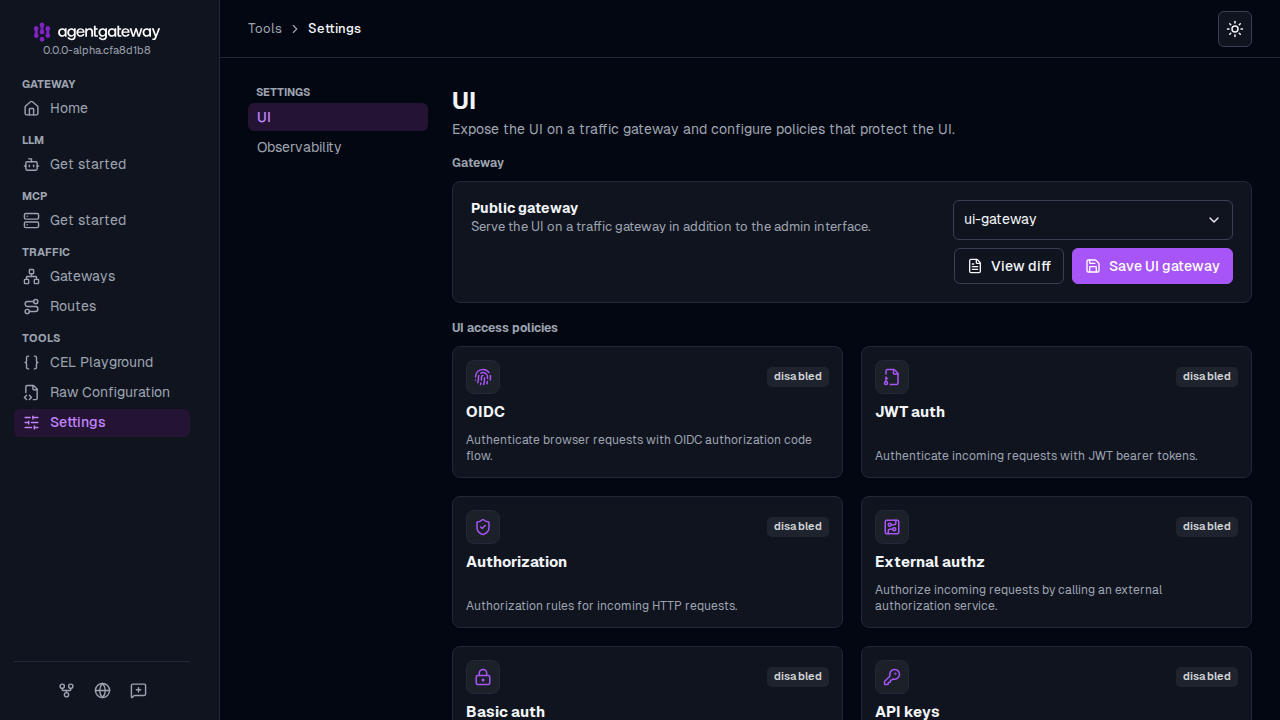This screenshot has height=720, width=1280.
Task: Click the External authz icon
Action: click(x=892, y=527)
